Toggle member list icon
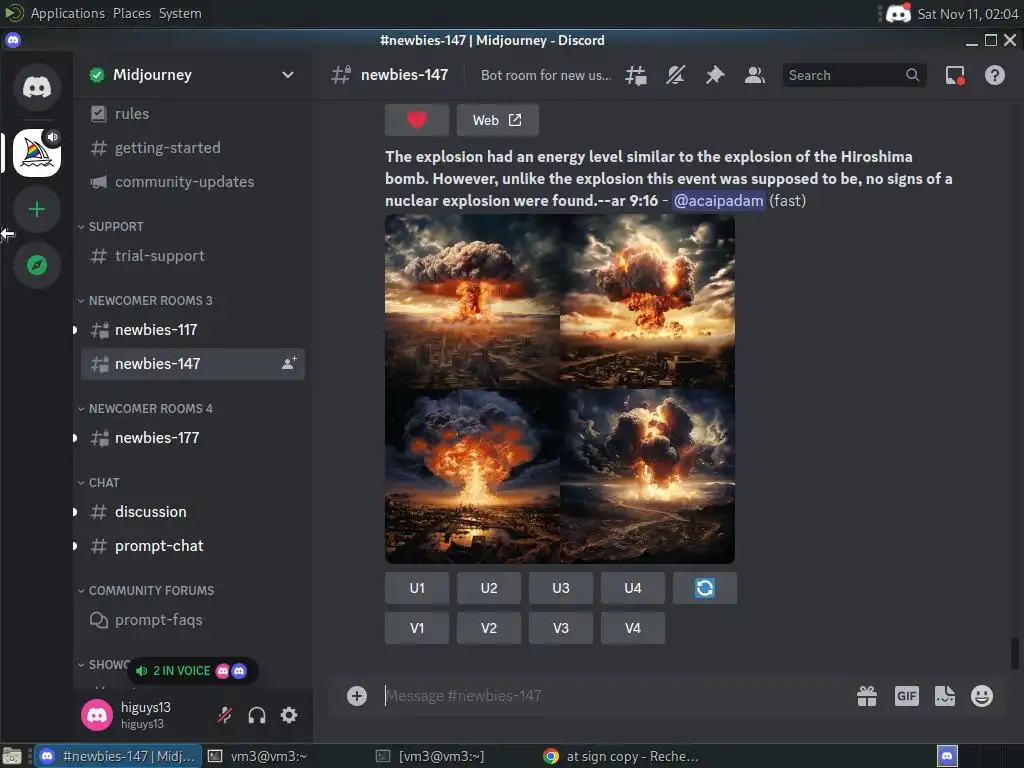This screenshot has width=1024, height=768. 755,75
